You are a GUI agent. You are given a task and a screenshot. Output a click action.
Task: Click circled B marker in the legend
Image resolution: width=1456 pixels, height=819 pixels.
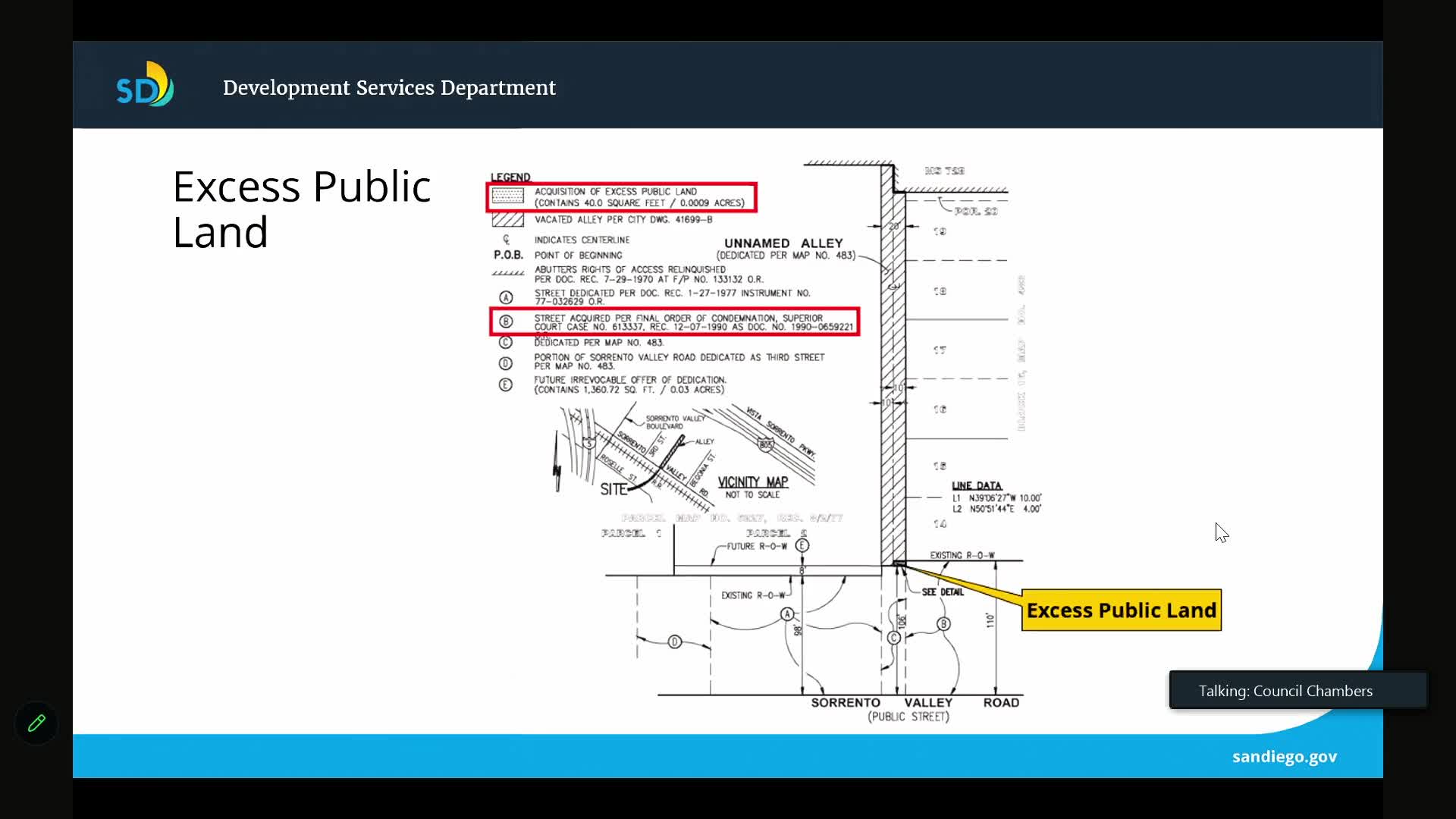506,322
